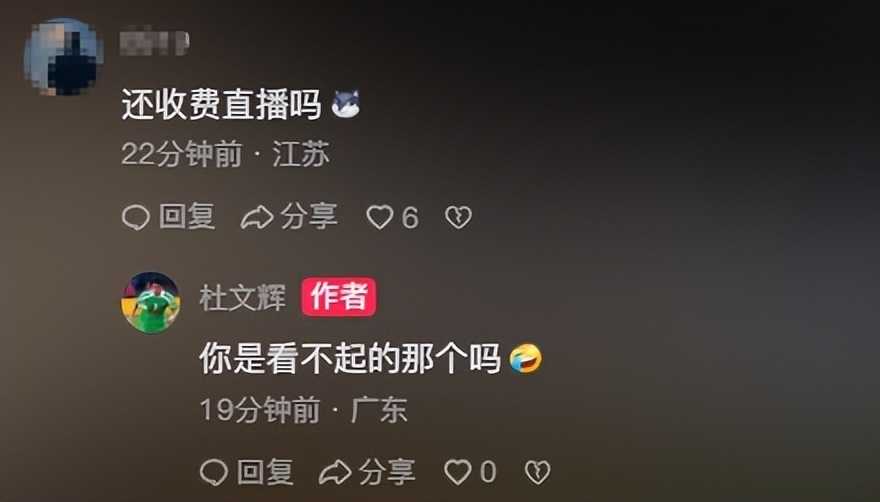Click the red 作者 badge
The width and height of the screenshot is (880, 502).
tap(339, 296)
